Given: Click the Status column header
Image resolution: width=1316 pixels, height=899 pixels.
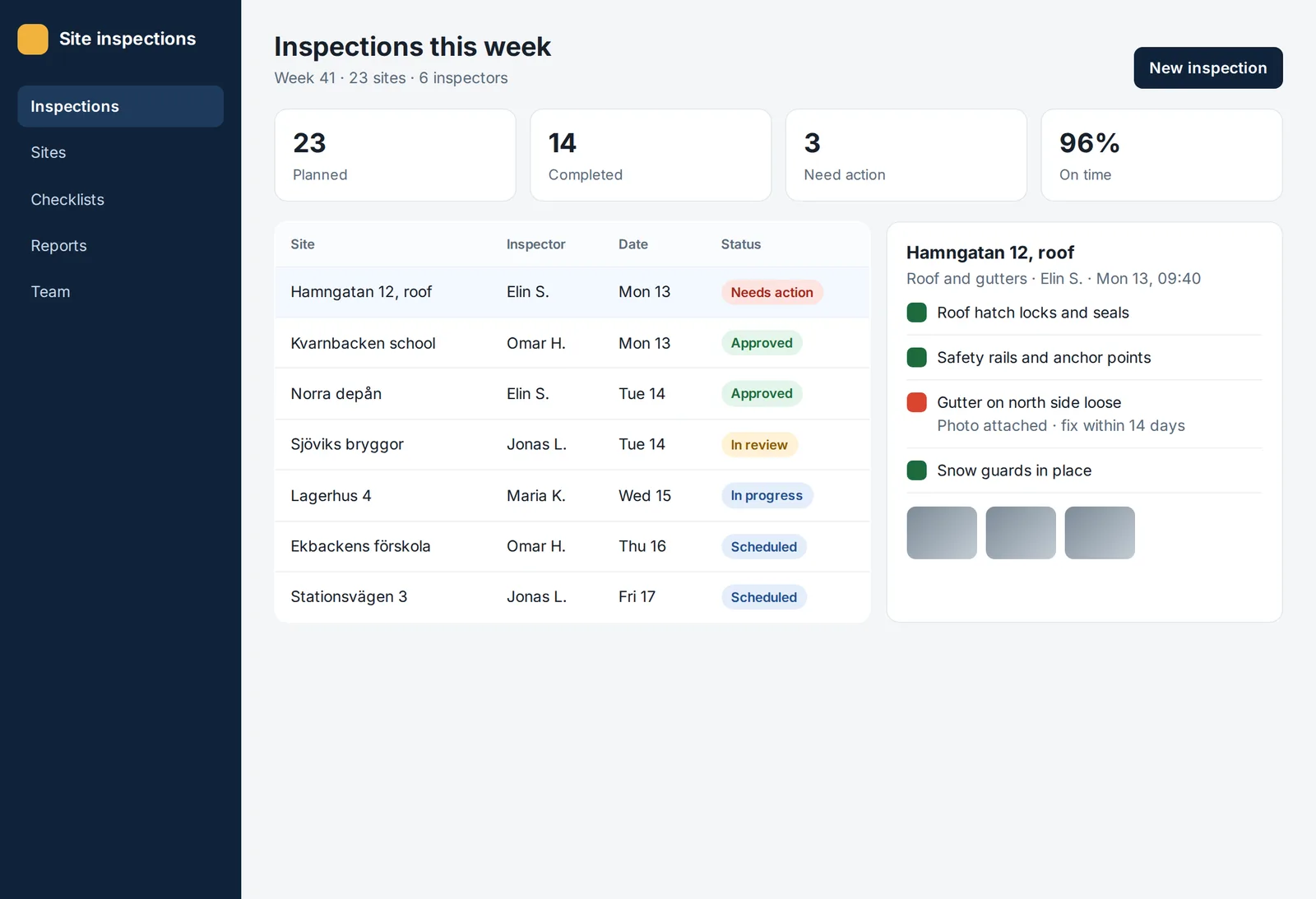Looking at the screenshot, I should [x=741, y=244].
